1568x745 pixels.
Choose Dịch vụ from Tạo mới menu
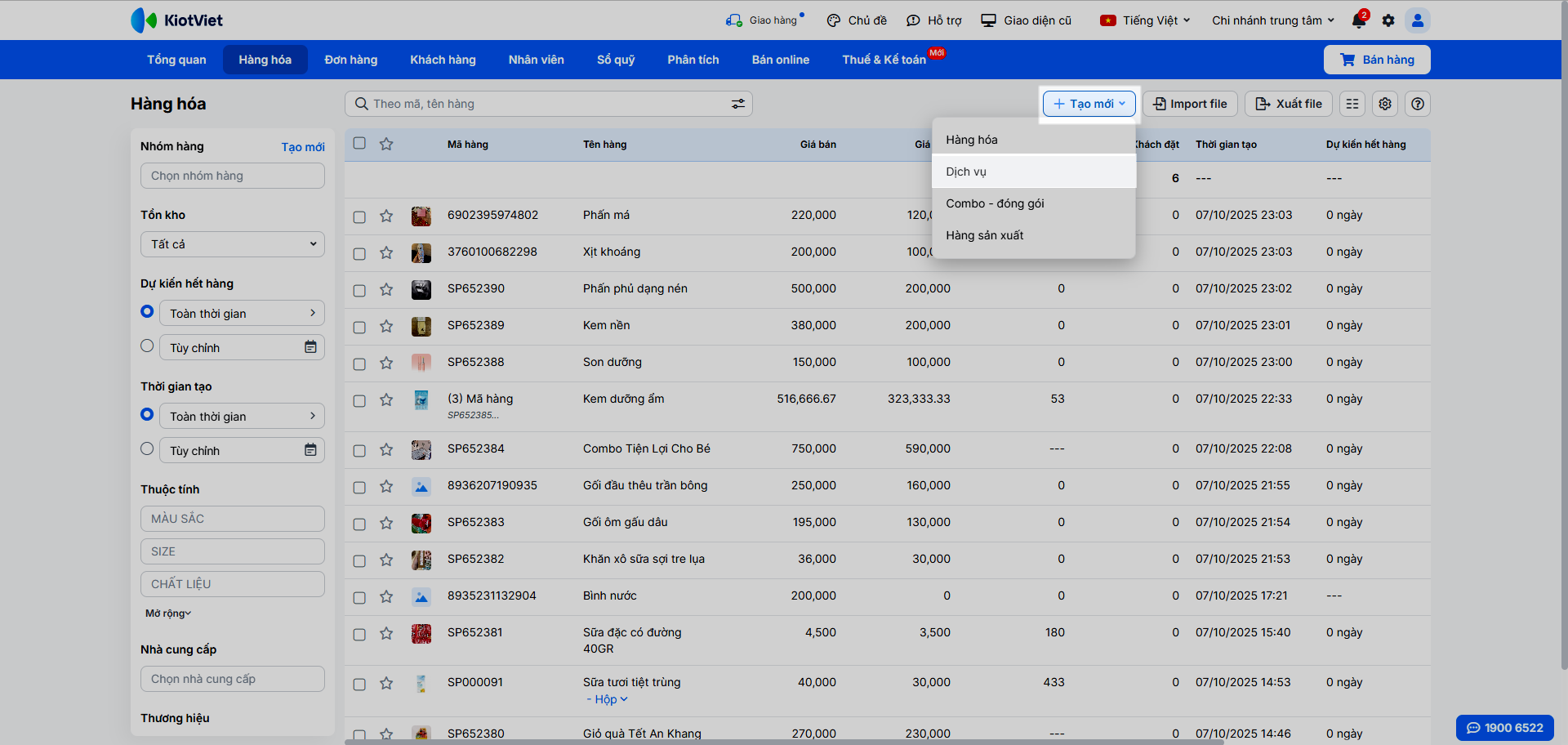[966, 172]
